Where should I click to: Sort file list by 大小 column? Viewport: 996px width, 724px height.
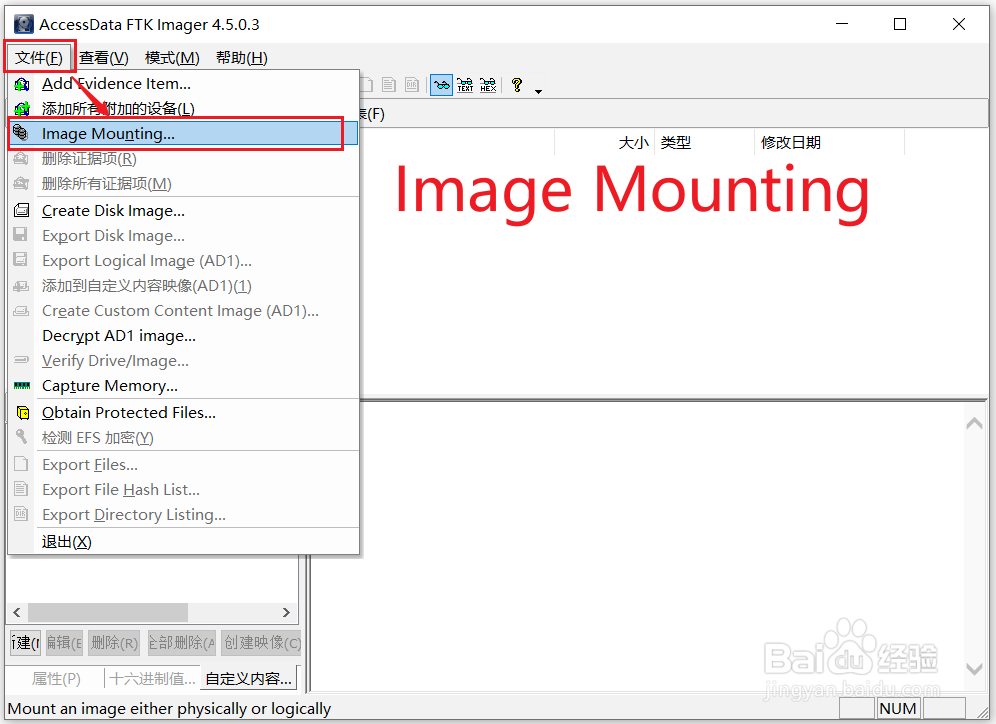[x=605, y=142]
